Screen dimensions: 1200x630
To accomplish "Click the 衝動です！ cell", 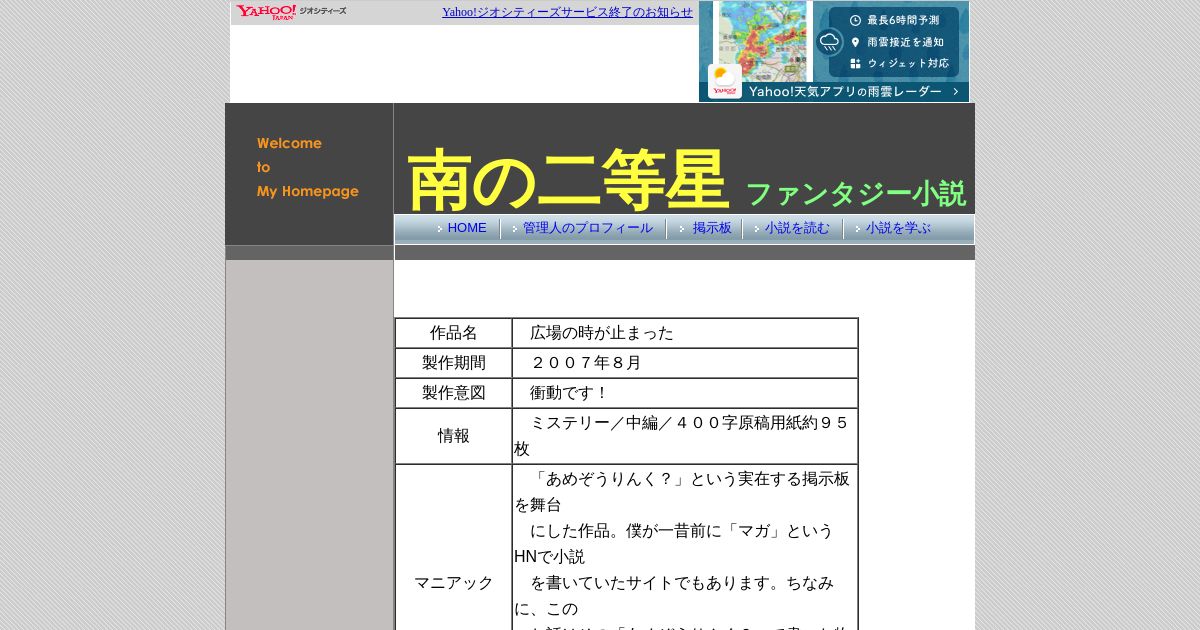I will click(685, 393).
